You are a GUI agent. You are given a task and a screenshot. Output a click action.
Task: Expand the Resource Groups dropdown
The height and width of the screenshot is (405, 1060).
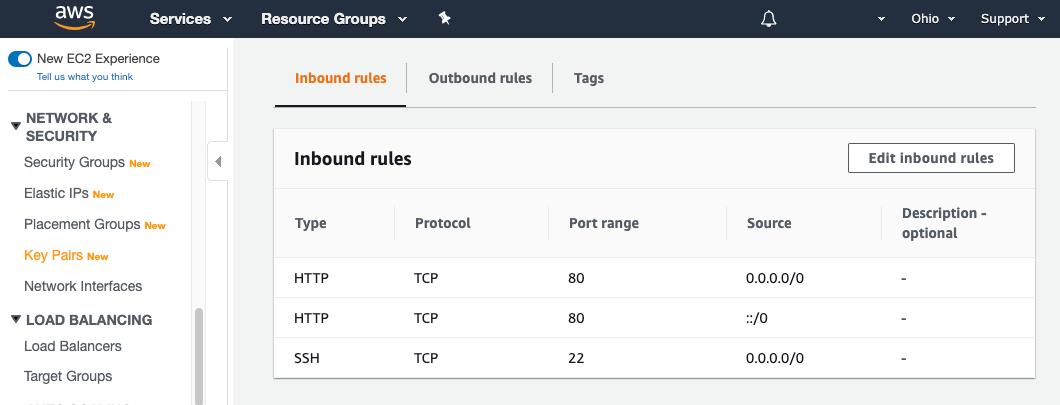pos(334,19)
